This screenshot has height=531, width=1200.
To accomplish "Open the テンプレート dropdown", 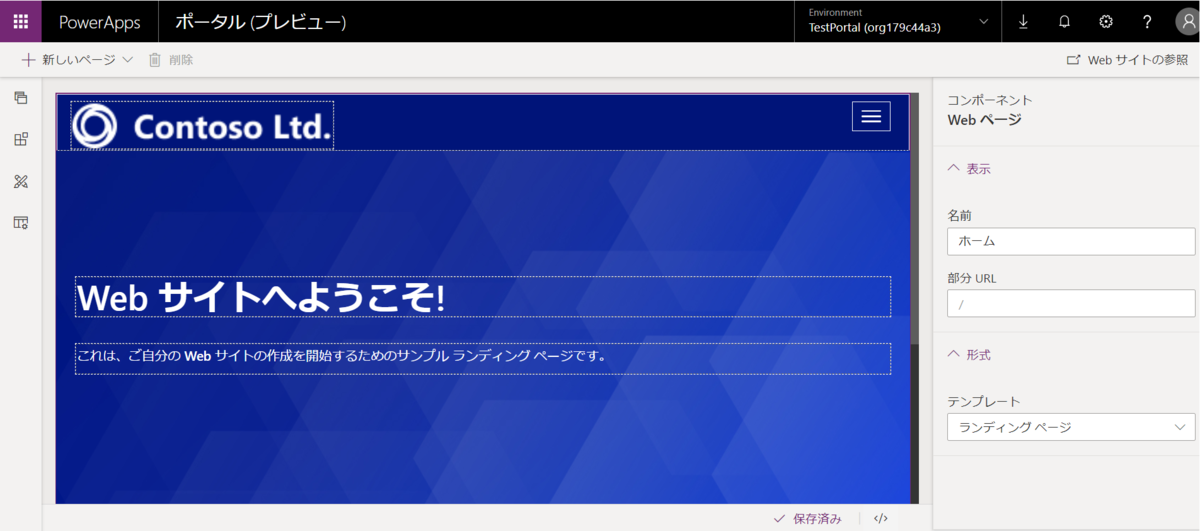I will (x=1071, y=427).
